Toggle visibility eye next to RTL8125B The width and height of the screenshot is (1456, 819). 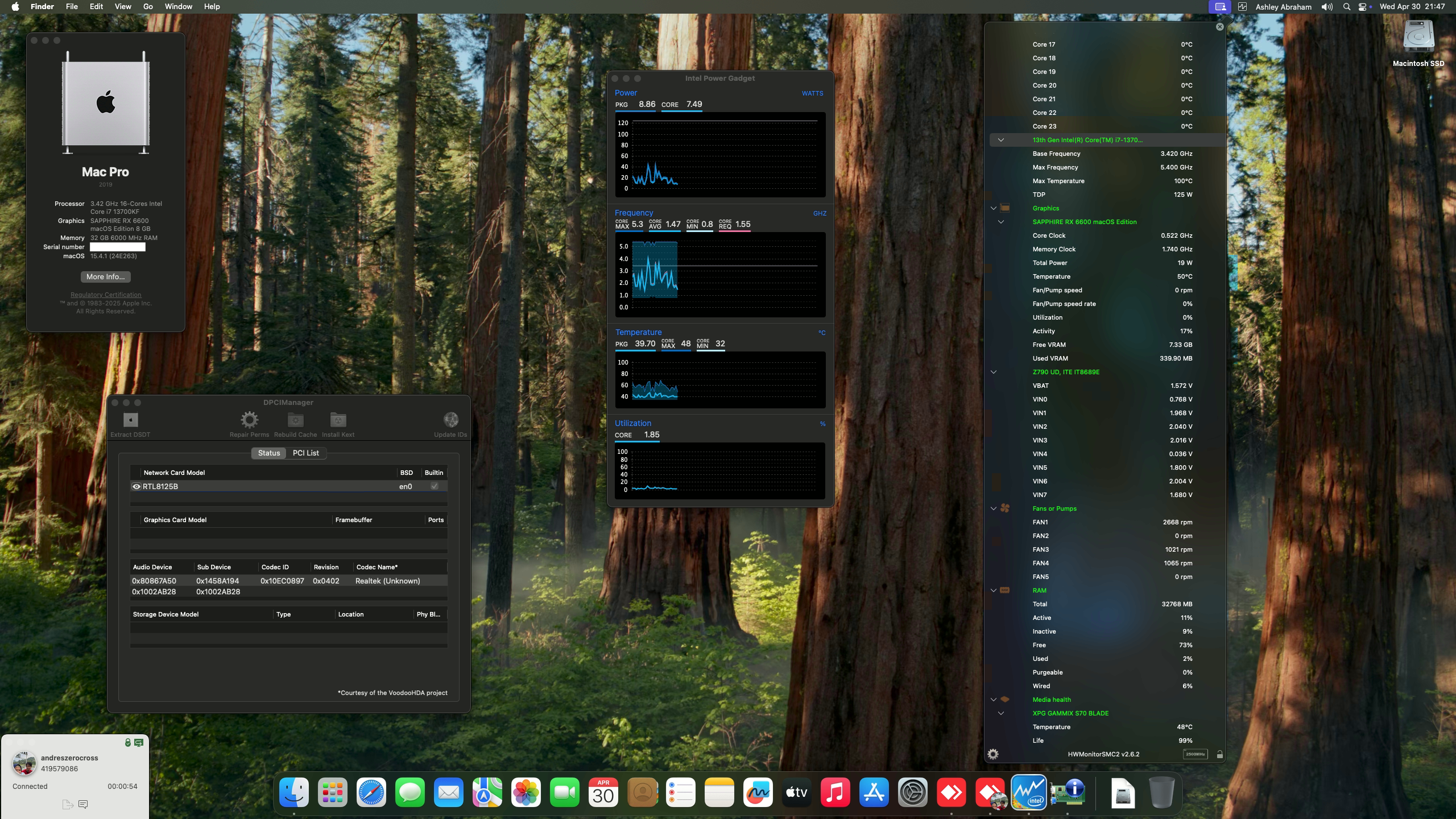136,486
